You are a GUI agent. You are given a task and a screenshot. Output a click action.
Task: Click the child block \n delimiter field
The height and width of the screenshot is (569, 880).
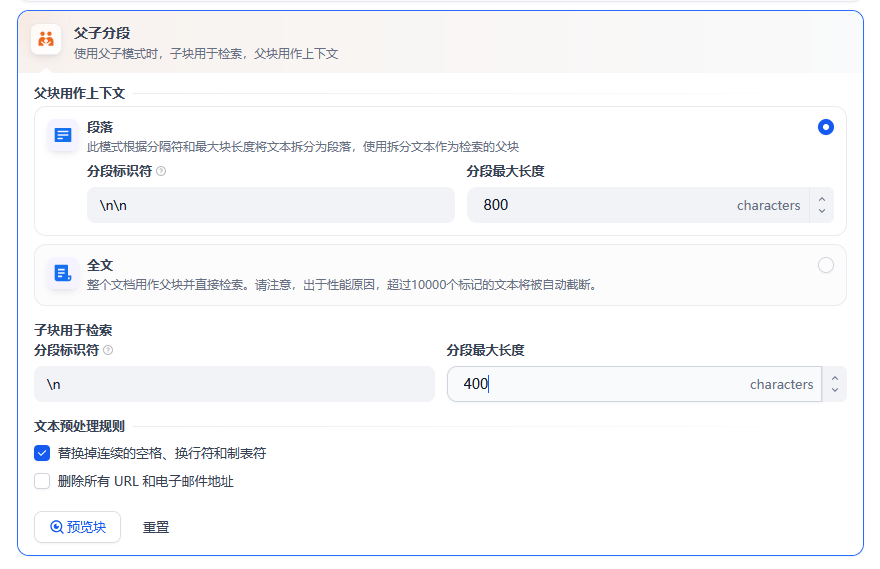tap(234, 384)
